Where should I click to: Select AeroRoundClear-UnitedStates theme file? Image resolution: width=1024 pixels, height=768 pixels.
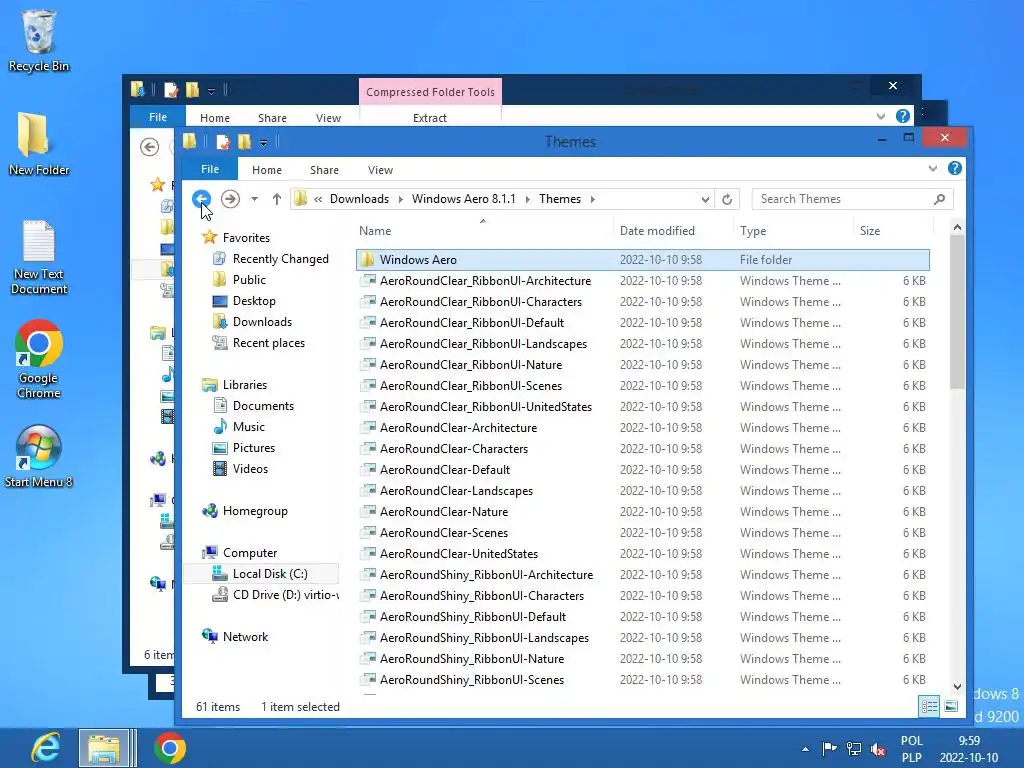(643, 554)
